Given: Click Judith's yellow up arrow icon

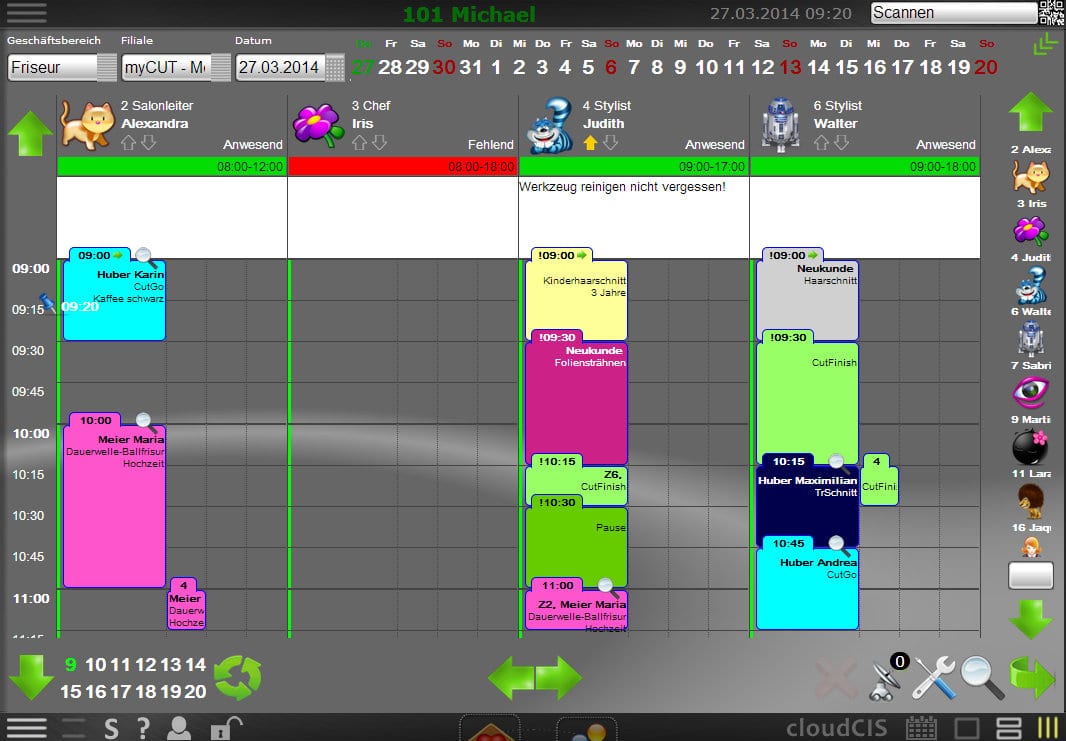Looking at the screenshot, I should (x=590, y=143).
